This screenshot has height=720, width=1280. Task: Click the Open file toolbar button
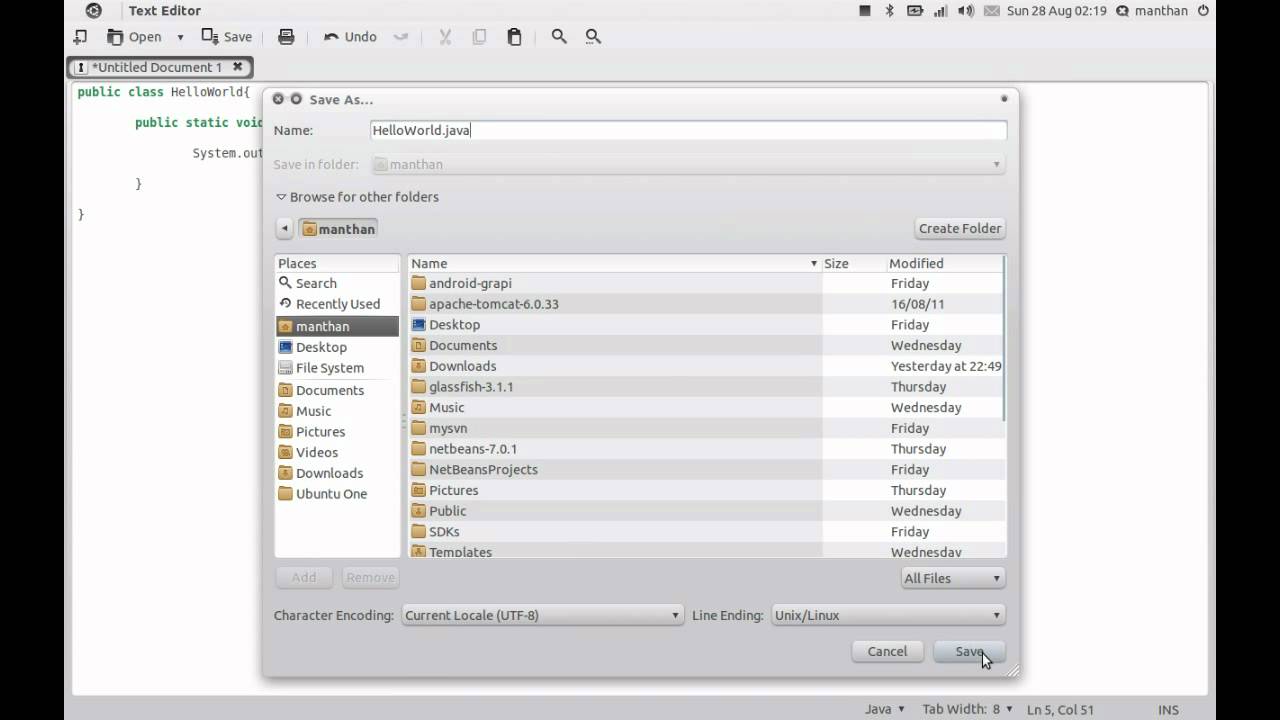tap(134, 37)
